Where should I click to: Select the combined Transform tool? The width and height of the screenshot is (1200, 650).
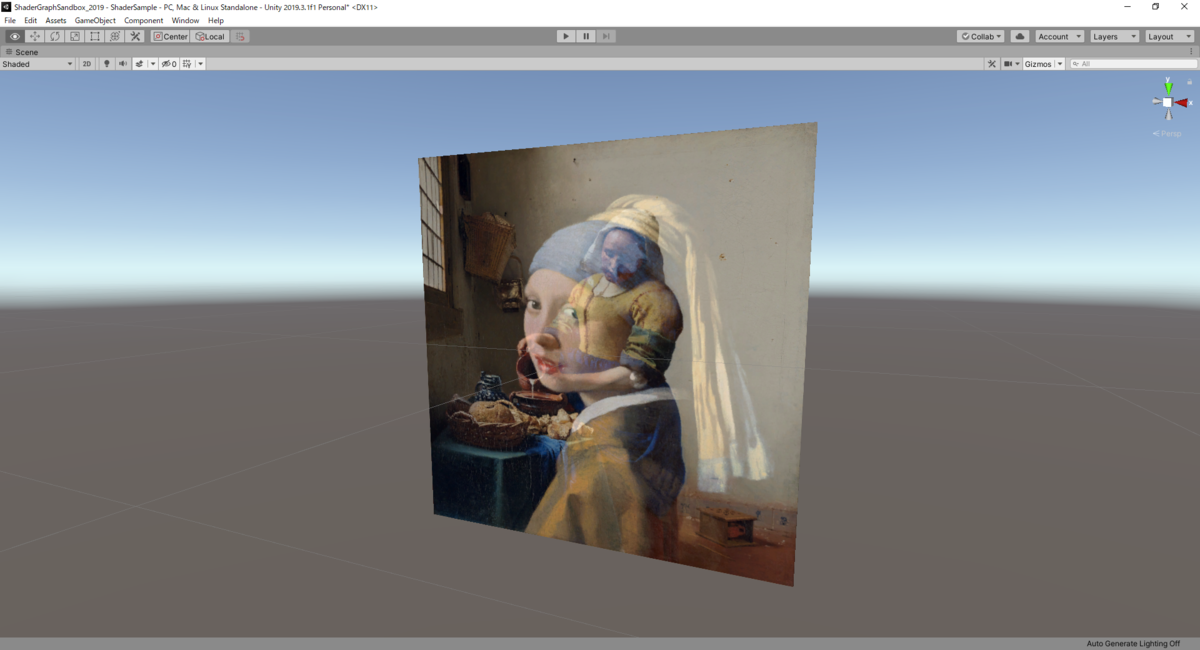pos(115,36)
